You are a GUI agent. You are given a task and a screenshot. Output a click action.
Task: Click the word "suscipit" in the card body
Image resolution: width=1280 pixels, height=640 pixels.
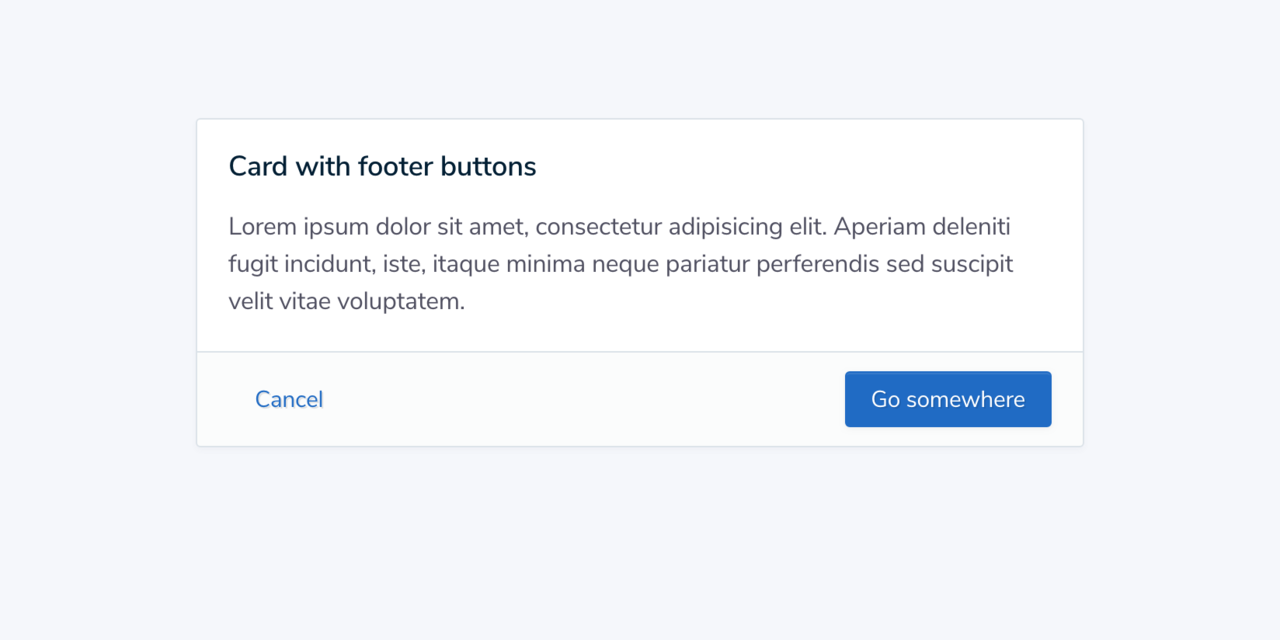coord(972,265)
